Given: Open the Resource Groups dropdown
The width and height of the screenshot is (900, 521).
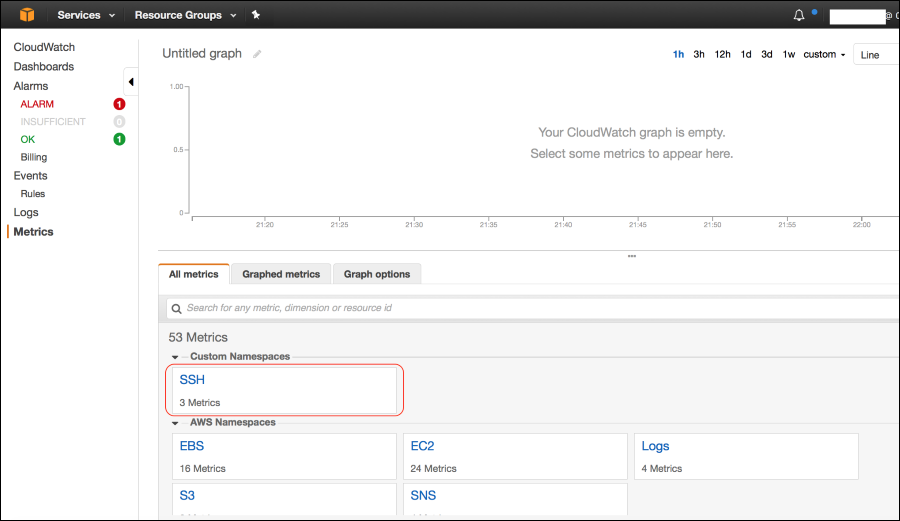Looking at the screenshot, I should (185, 15).
